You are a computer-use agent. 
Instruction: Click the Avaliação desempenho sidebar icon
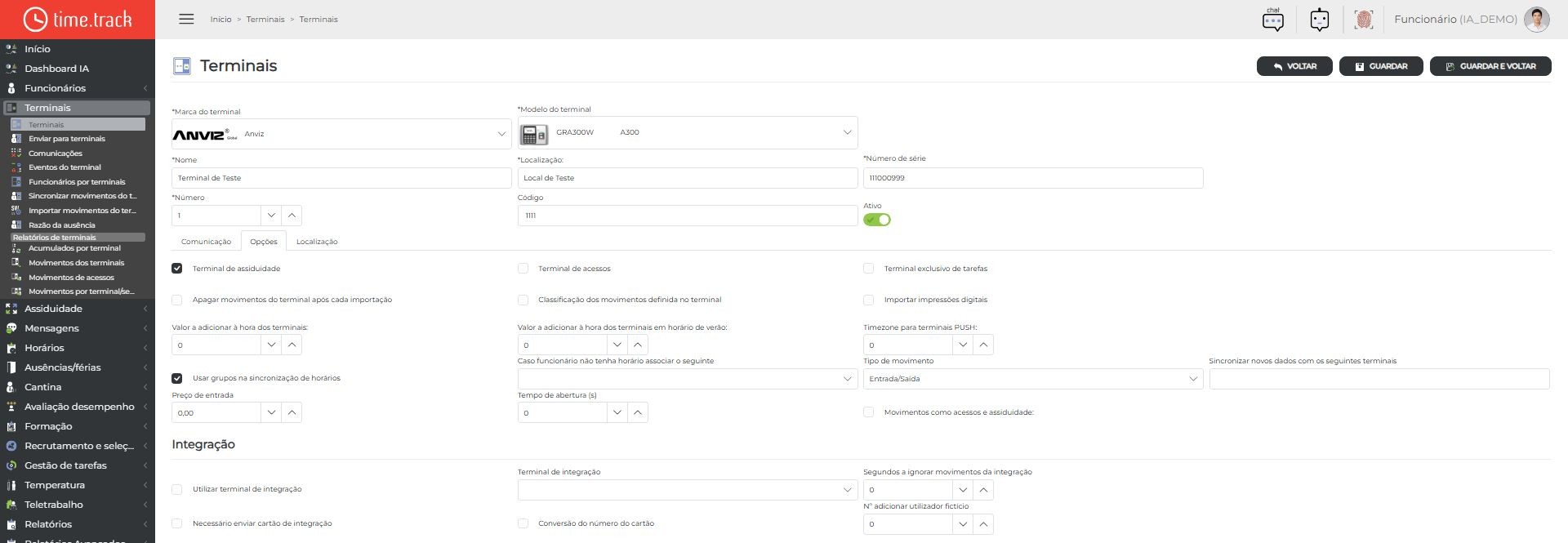[11, 407]
